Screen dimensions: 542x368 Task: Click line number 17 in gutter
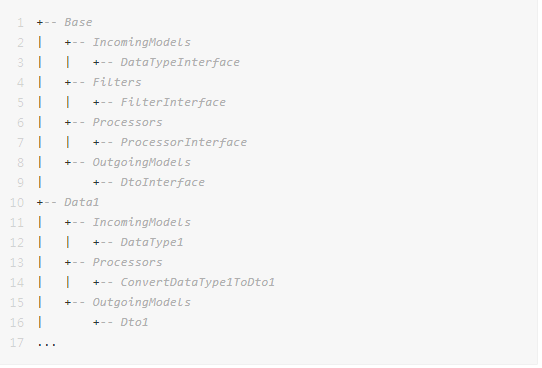(x=17, y=343)
